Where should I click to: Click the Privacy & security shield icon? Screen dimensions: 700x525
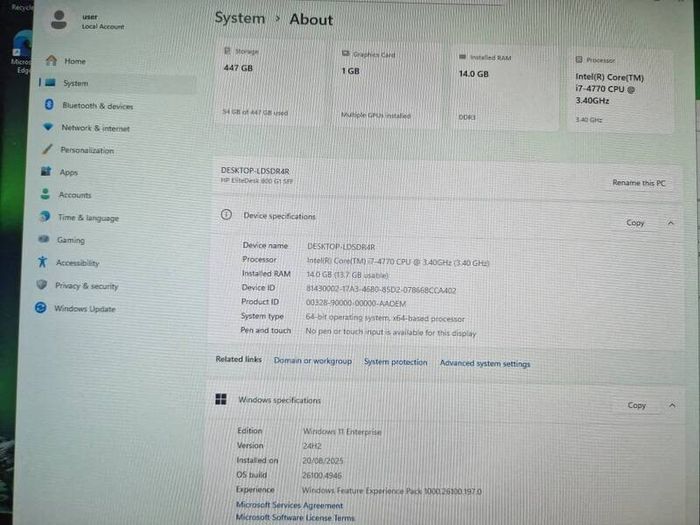pos(42,284)
